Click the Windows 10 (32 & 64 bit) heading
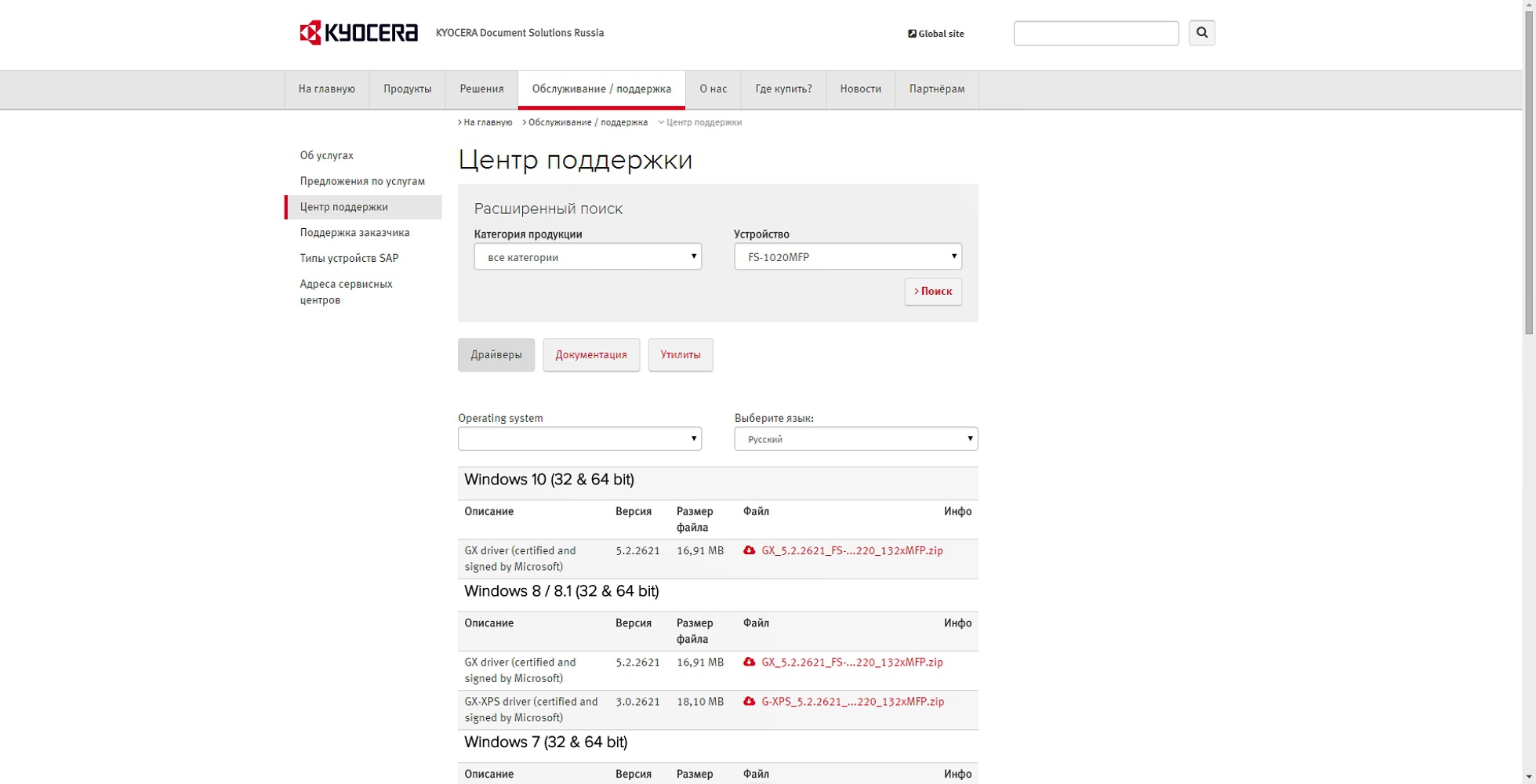1536x784 pixels. click(x=549, y=480)
